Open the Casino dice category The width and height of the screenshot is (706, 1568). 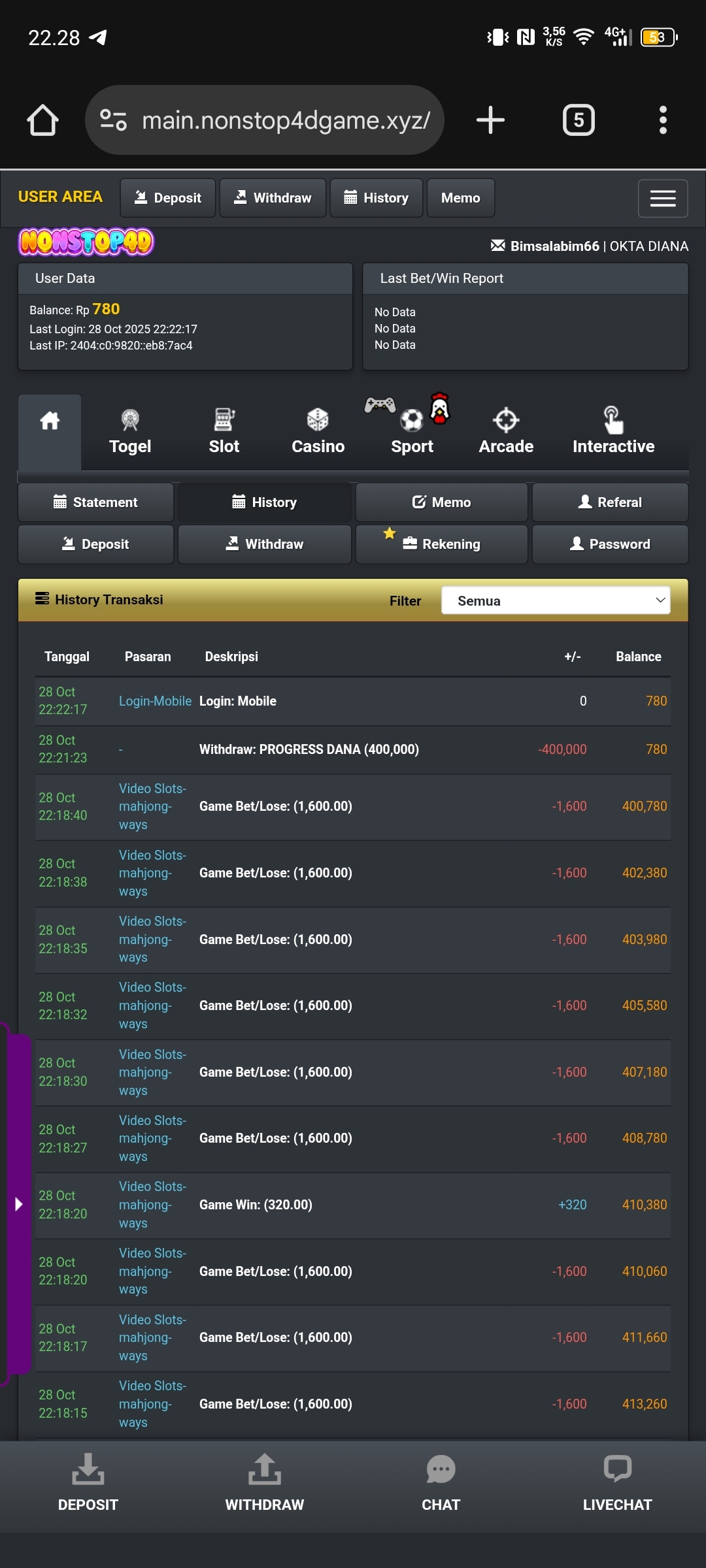pos(318,432)
